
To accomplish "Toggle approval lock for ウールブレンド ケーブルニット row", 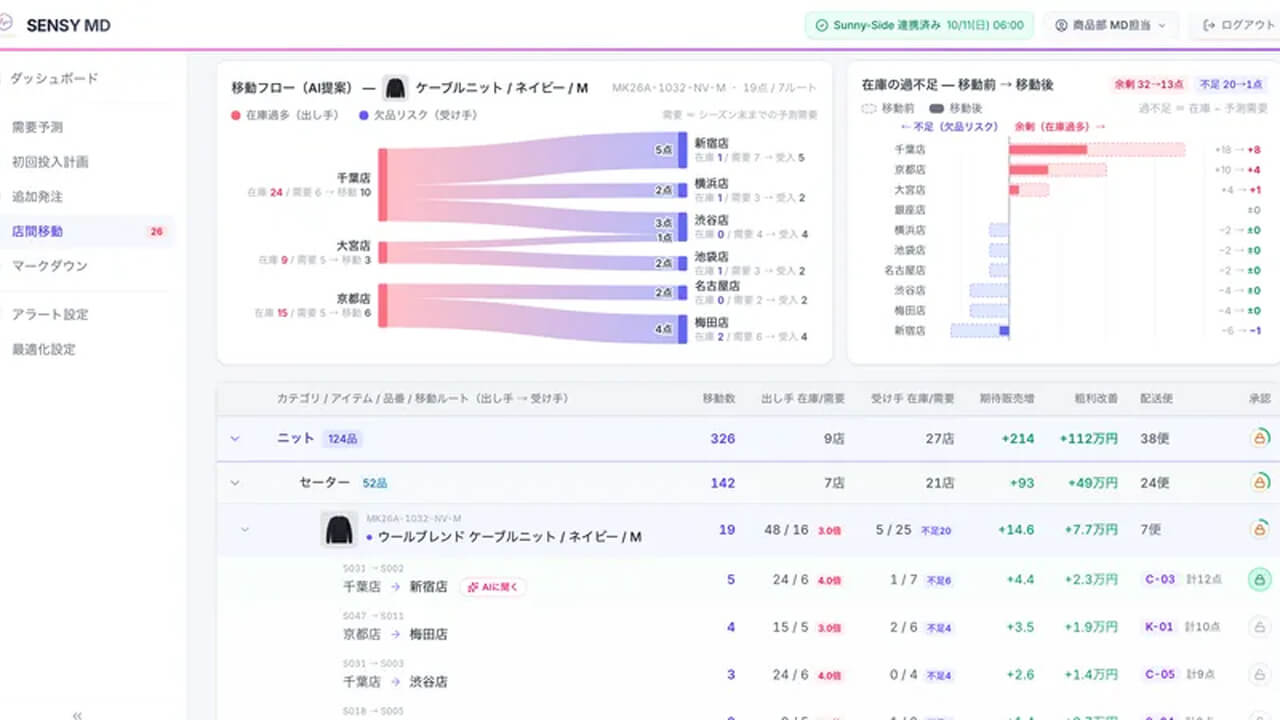I will point(1259,529).
